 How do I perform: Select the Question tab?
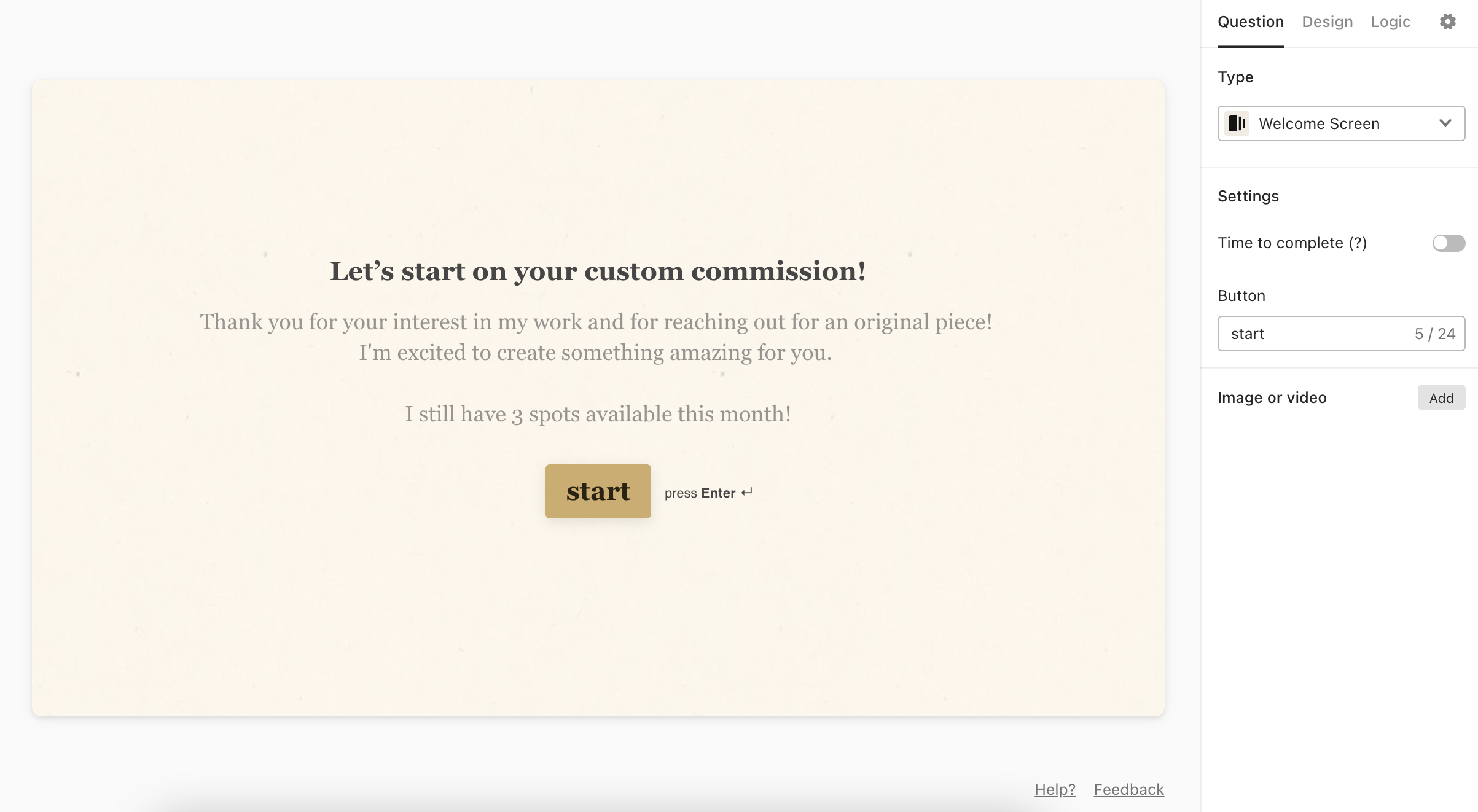click(x=1250, y=22)
